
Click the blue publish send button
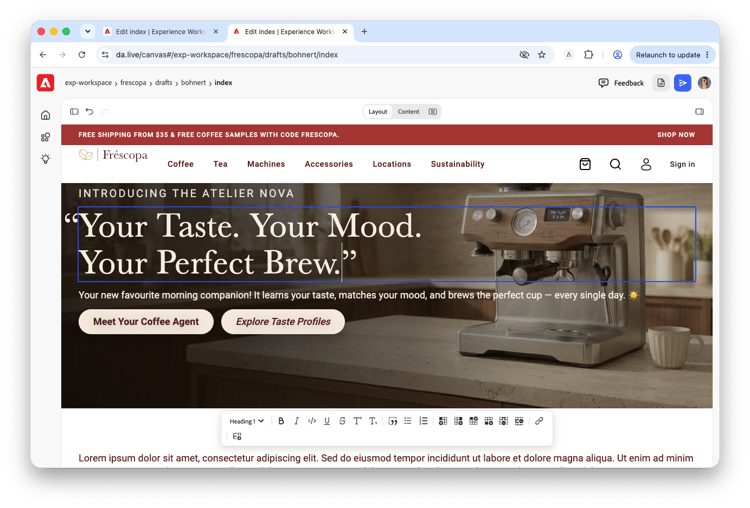[x=683, y=83]
